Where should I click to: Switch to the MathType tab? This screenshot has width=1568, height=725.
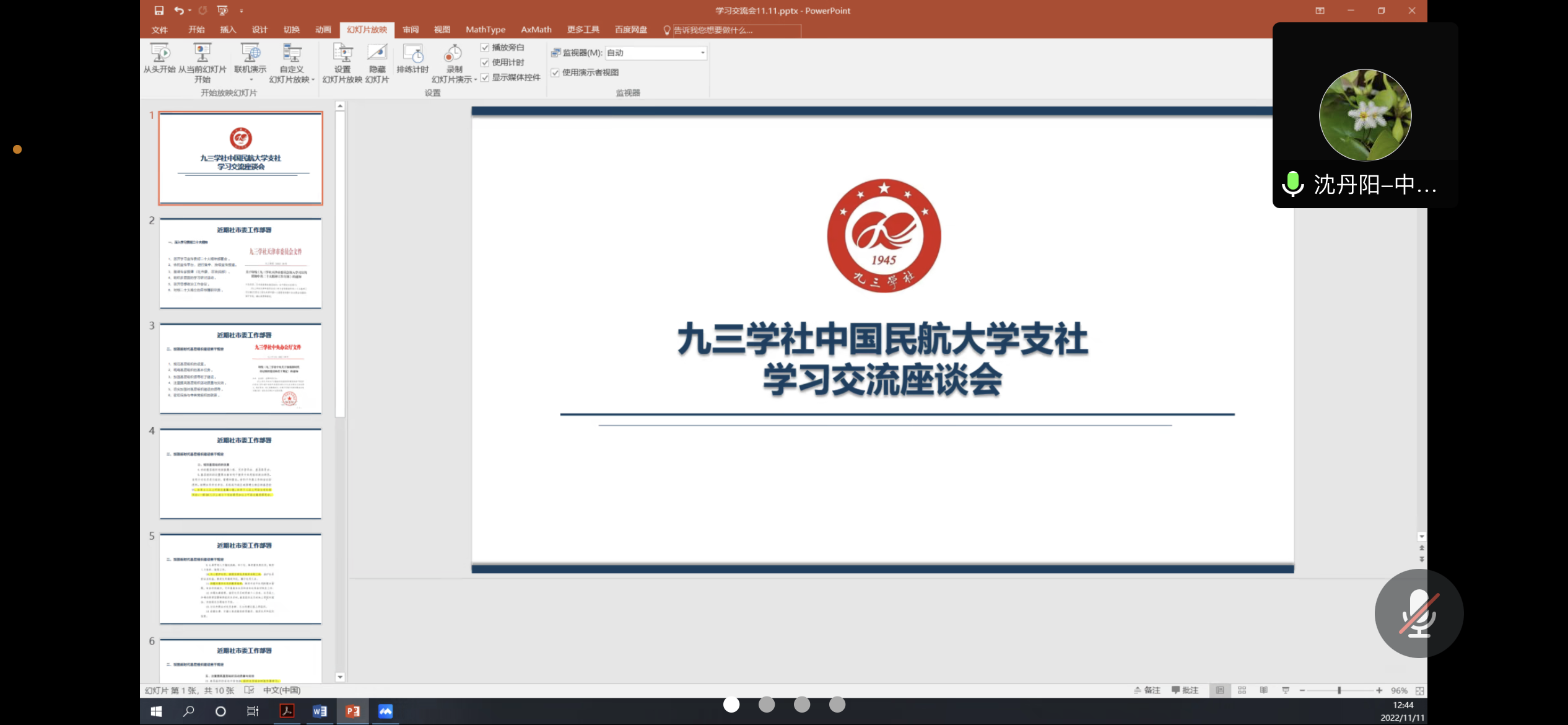pos(485,30)
